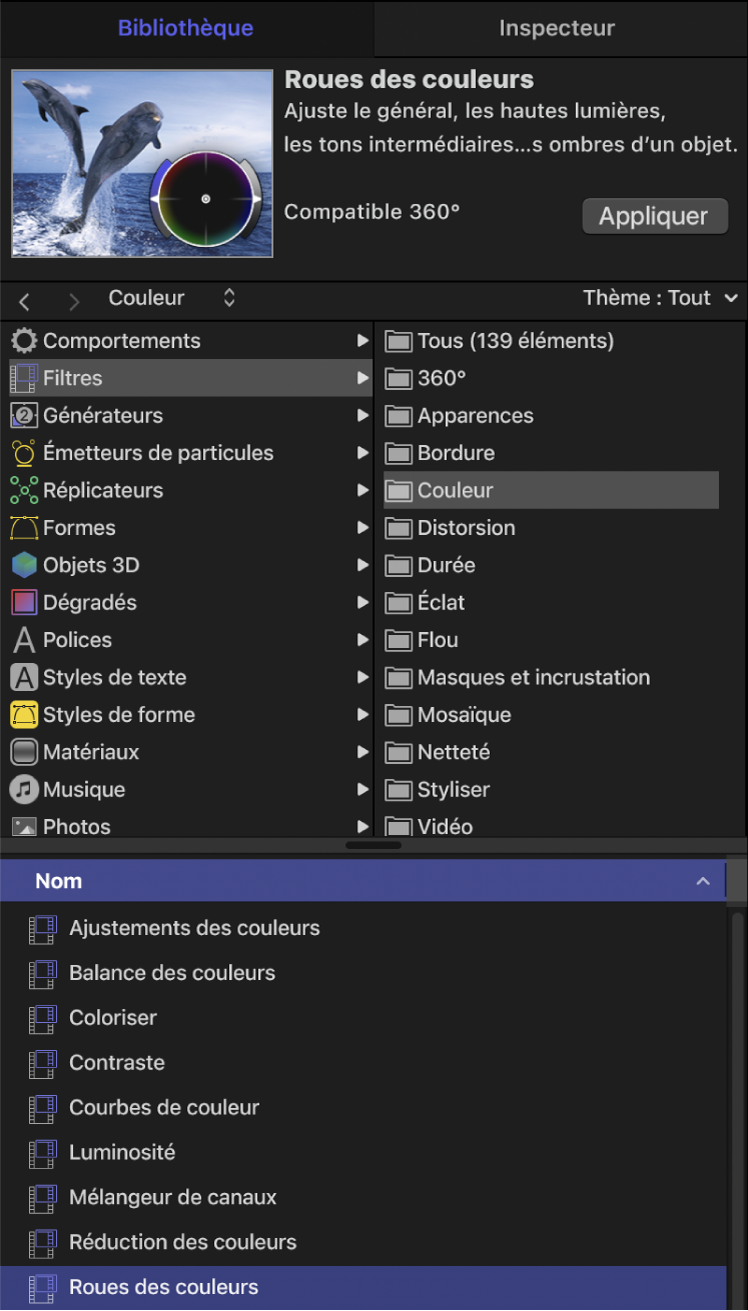Select the Coloriser filter icon
Image resolution: width=748 pixels, height=1311 pixels.
(42, 1018)
